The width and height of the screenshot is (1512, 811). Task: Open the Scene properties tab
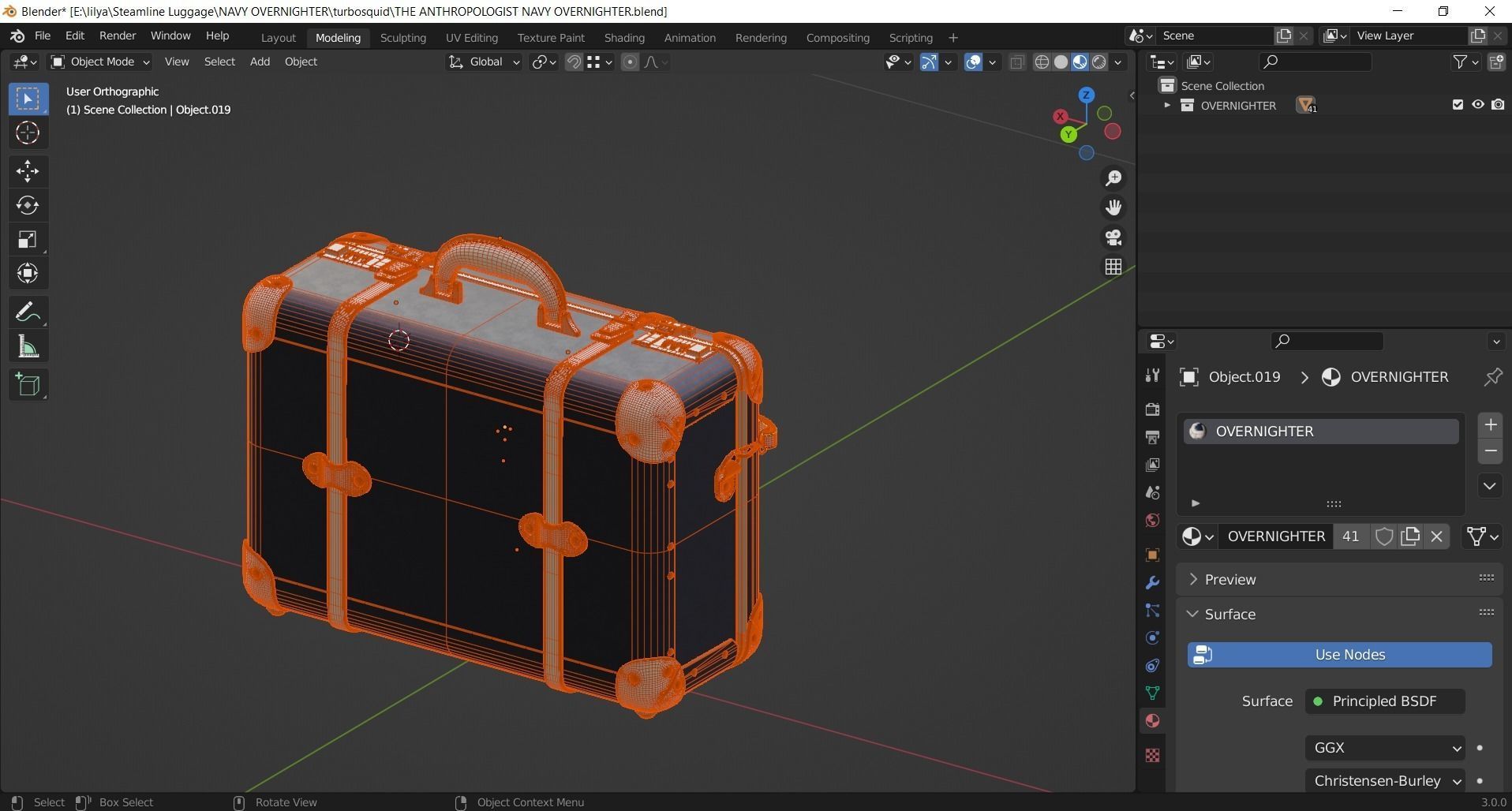(1152, 492)
